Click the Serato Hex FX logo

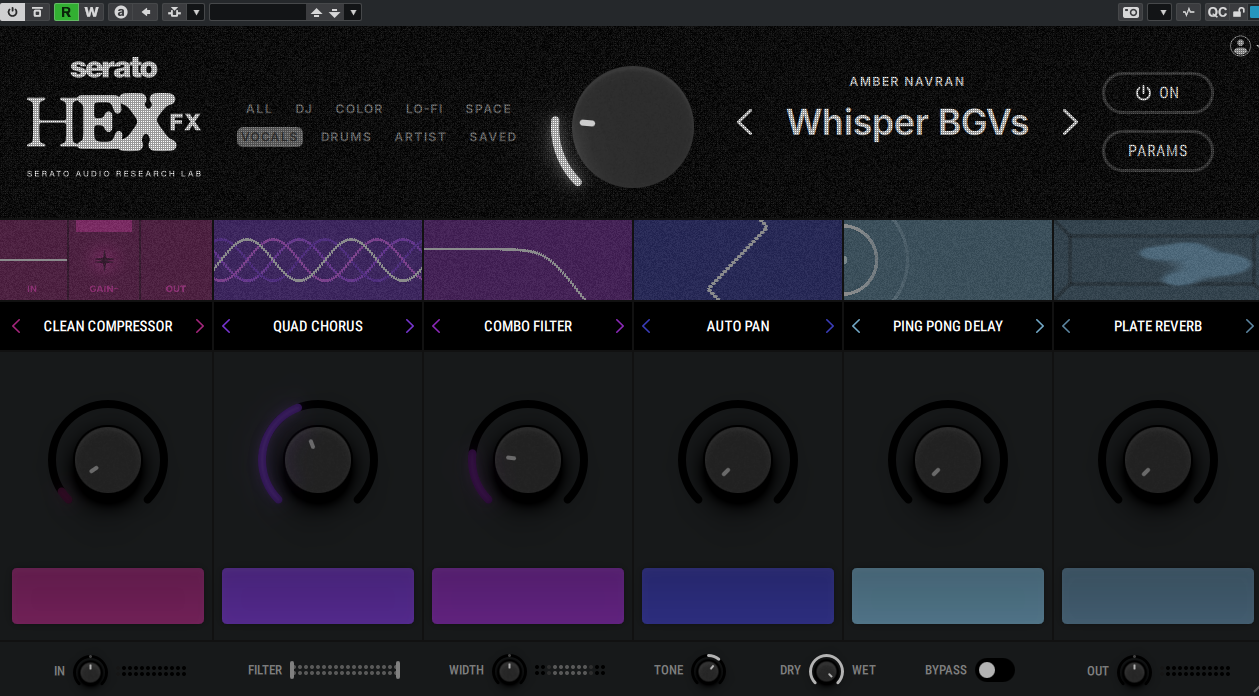click(x=114, y=118)
